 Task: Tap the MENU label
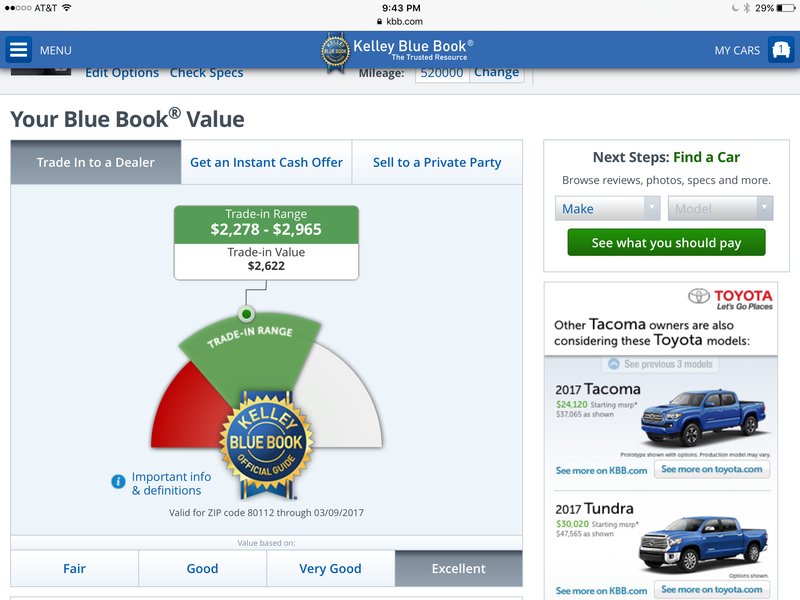(56, 51)
